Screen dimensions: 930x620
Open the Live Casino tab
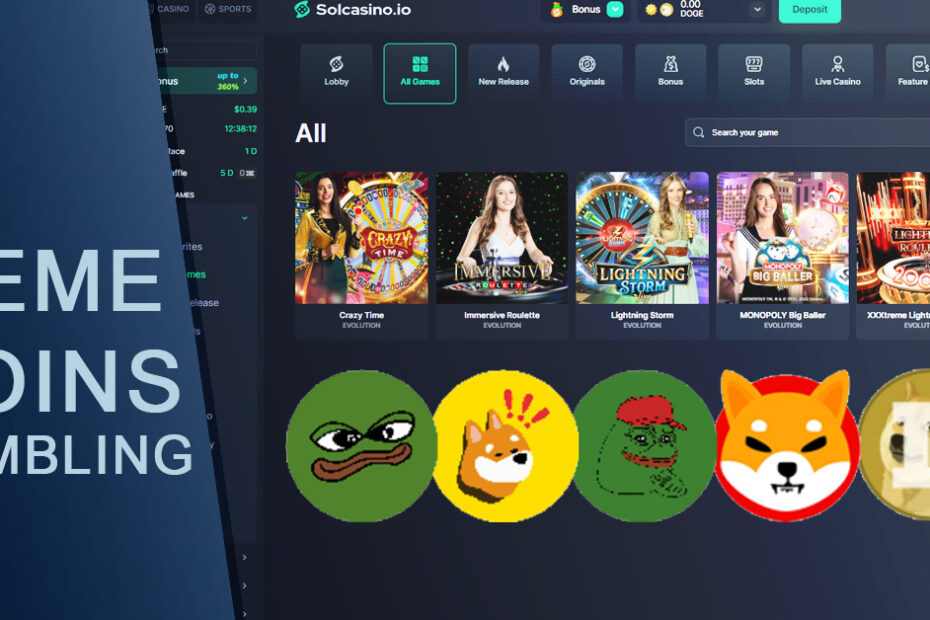[x=837, y=74]
